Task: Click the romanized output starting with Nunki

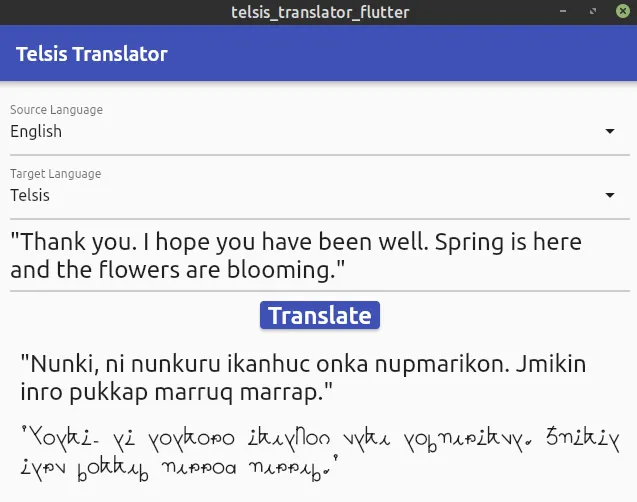Action: click(303, 378)
